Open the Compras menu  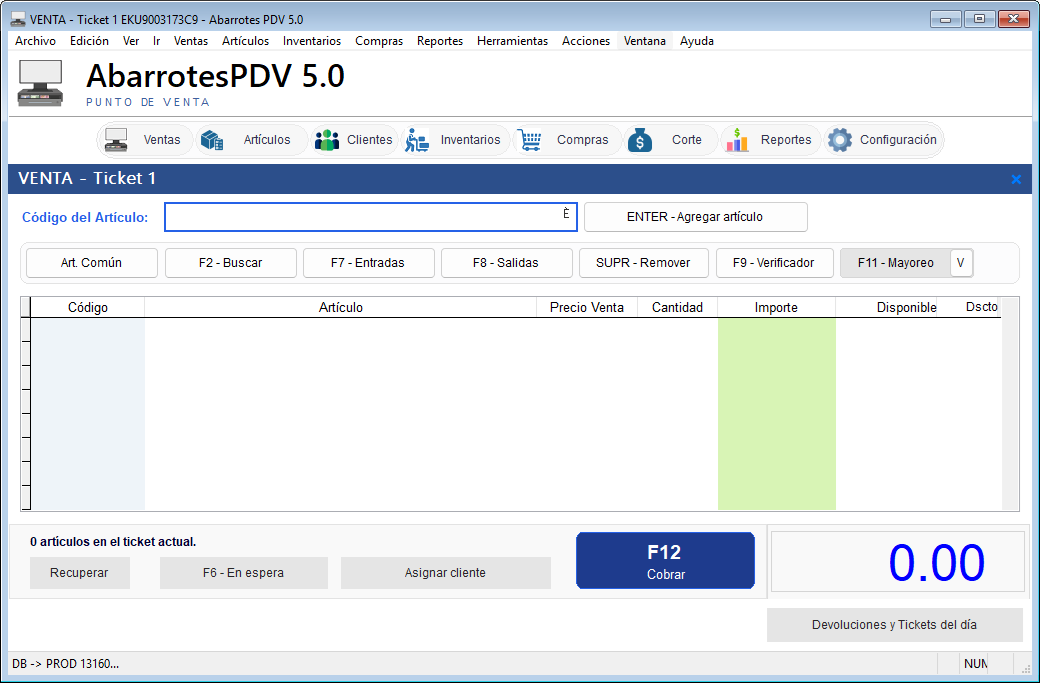tap(379, 41)
